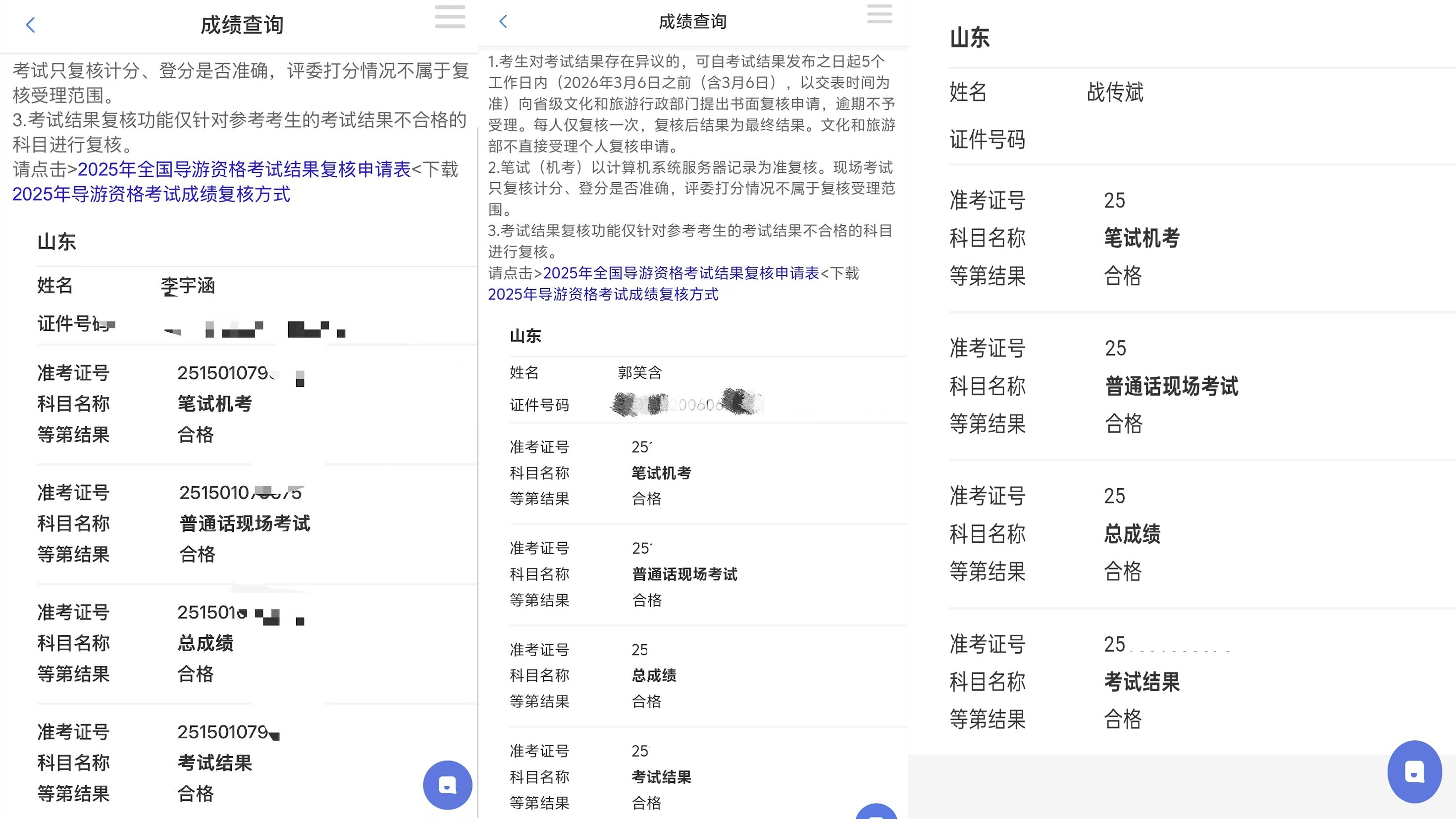Open chat bubble in right panel
Image resolution: width=1456 pixels, height=819 pixels.
1414,771
